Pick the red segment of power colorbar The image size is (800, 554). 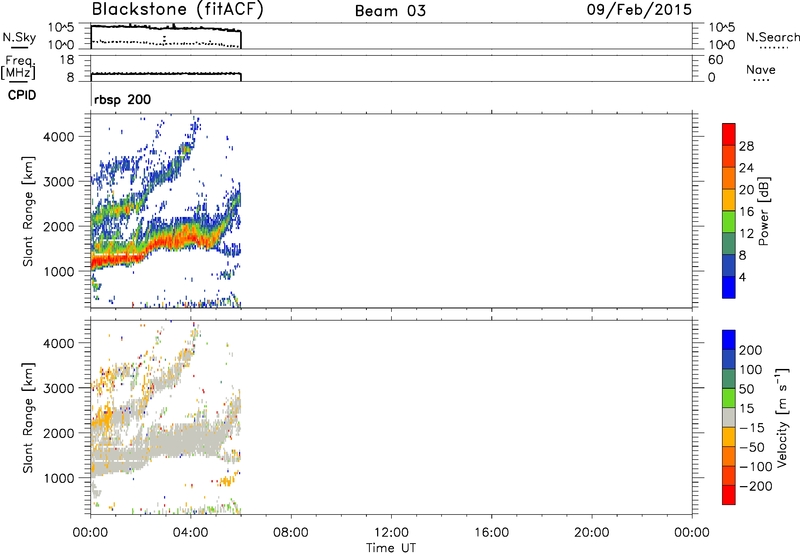pyautogui.click(x=729, y=134)
